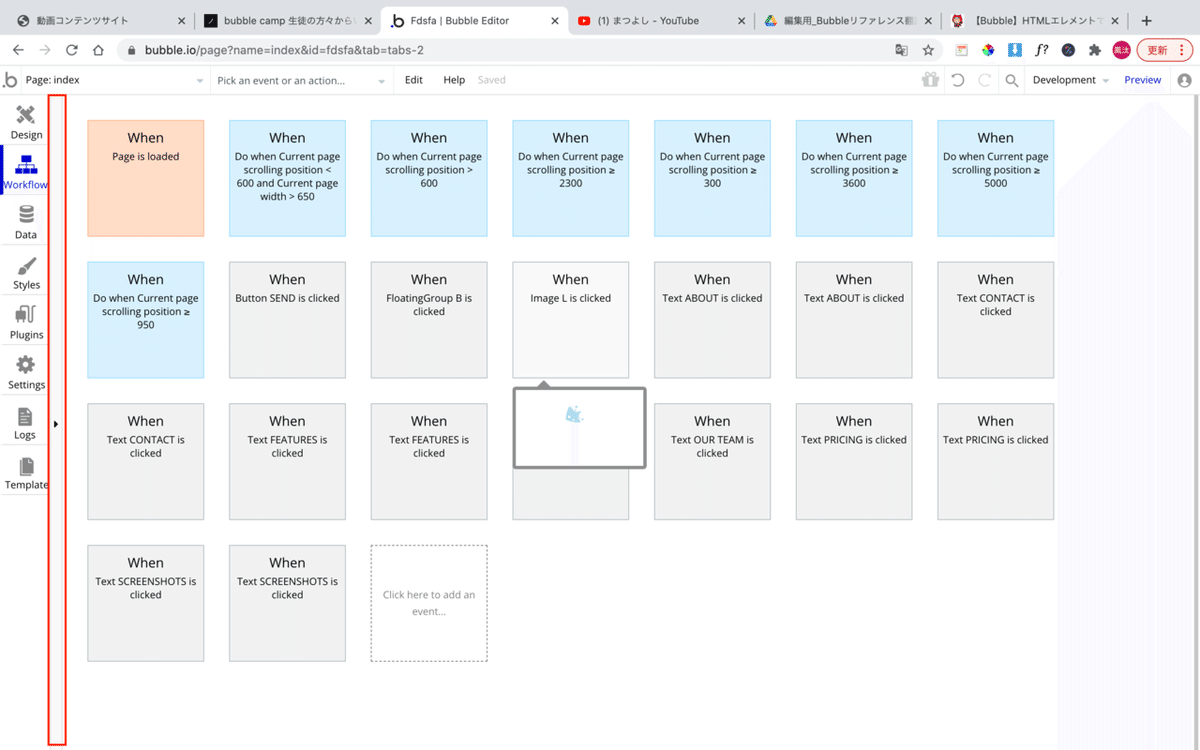The height and width of the screenshot is (750, 1200).
Task: Switch to the 動画コンテンツサイト browser tab
Action: click(100, 20)
